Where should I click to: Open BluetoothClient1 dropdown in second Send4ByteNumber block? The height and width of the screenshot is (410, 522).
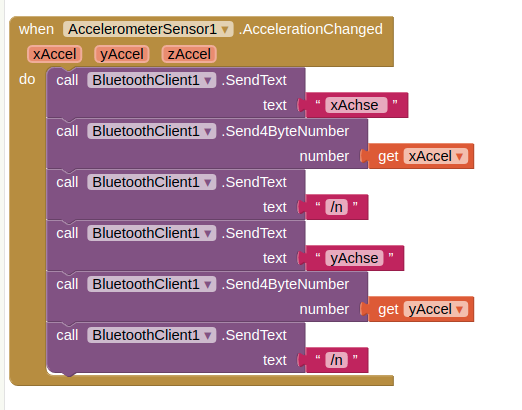tap(152, 284)
